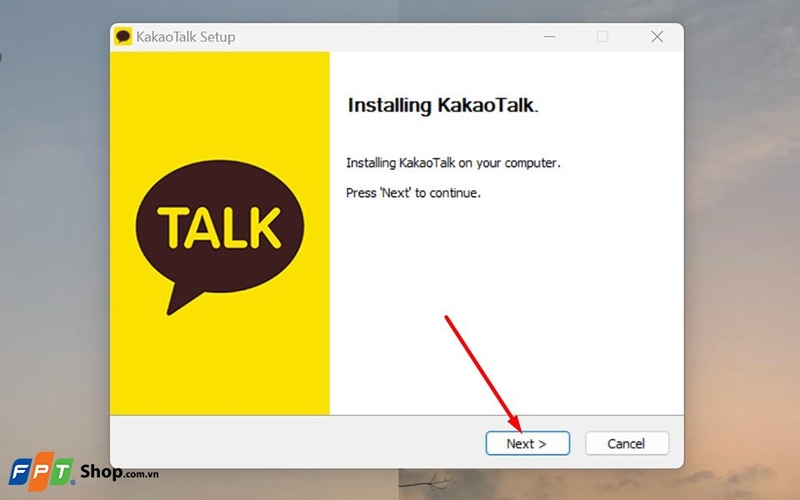Close the KakaoTalk Setup window
This screenshot has height=500, width=800.
657,37
